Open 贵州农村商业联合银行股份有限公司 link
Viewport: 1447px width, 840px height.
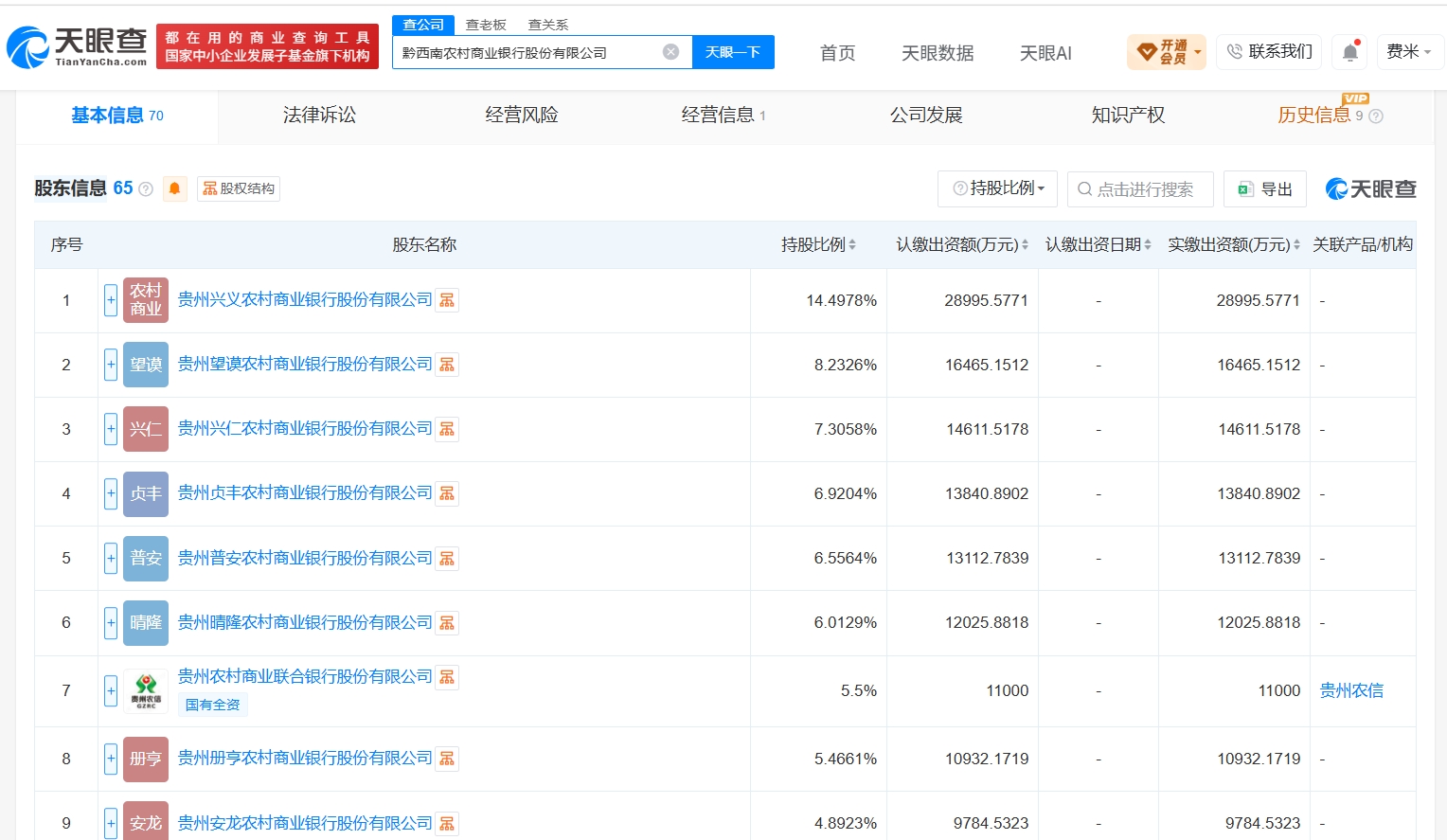[x=305, y=676]
